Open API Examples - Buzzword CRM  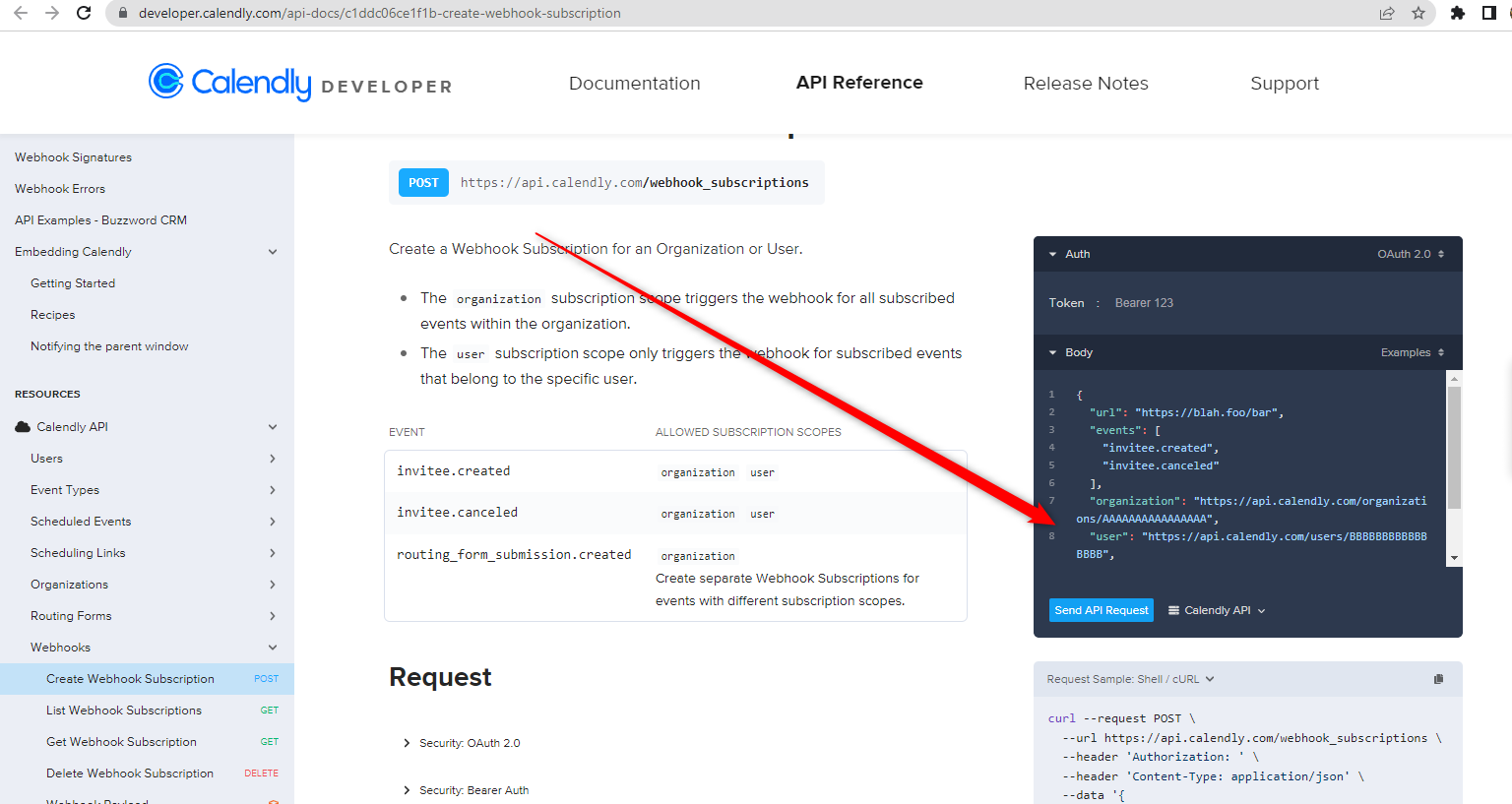(x=100, y=220)
